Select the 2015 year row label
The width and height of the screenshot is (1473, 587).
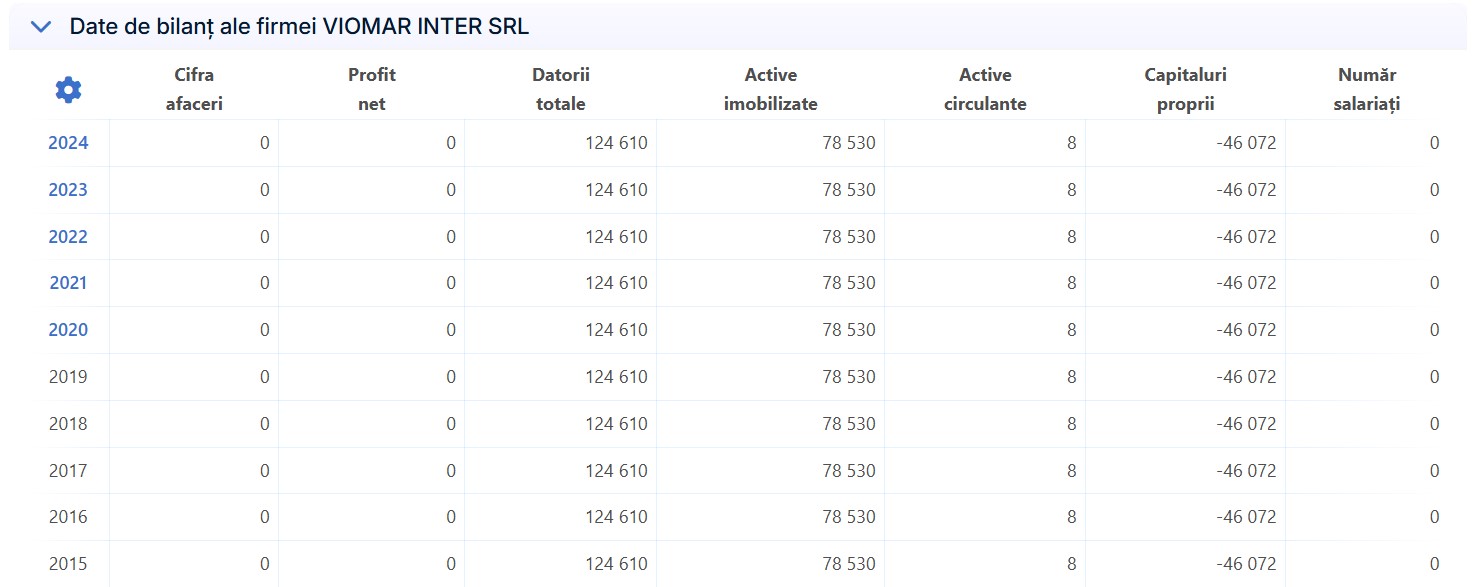coord(68,564)
